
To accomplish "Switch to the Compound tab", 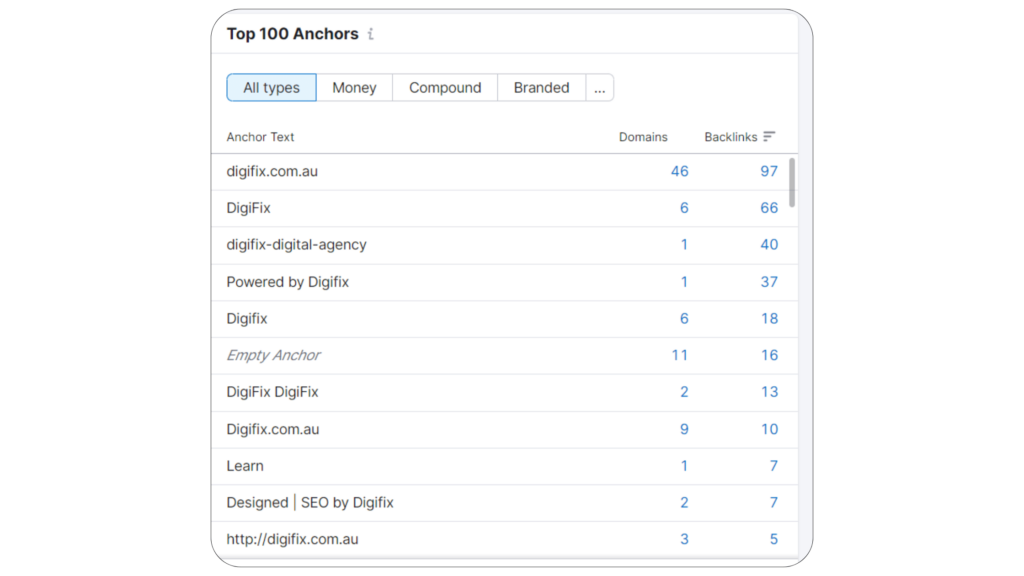I will point(445,88).
